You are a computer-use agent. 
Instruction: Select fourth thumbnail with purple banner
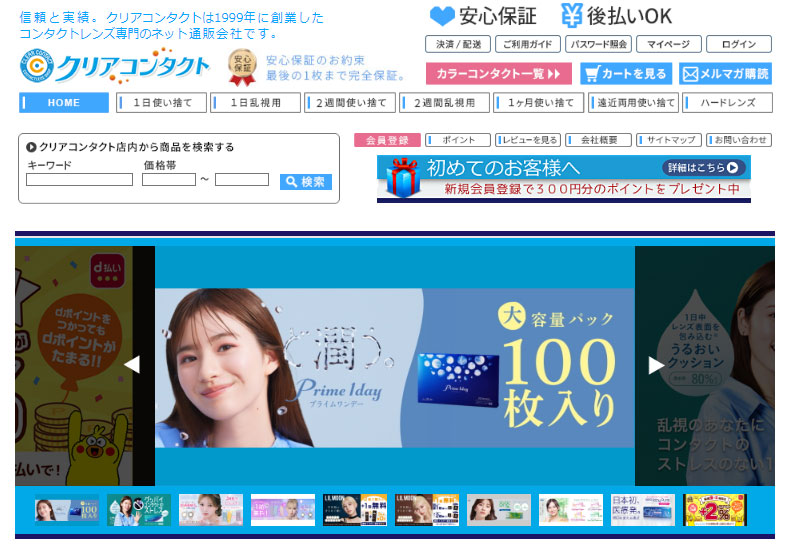pyautogui.click(x=283, y=510)
